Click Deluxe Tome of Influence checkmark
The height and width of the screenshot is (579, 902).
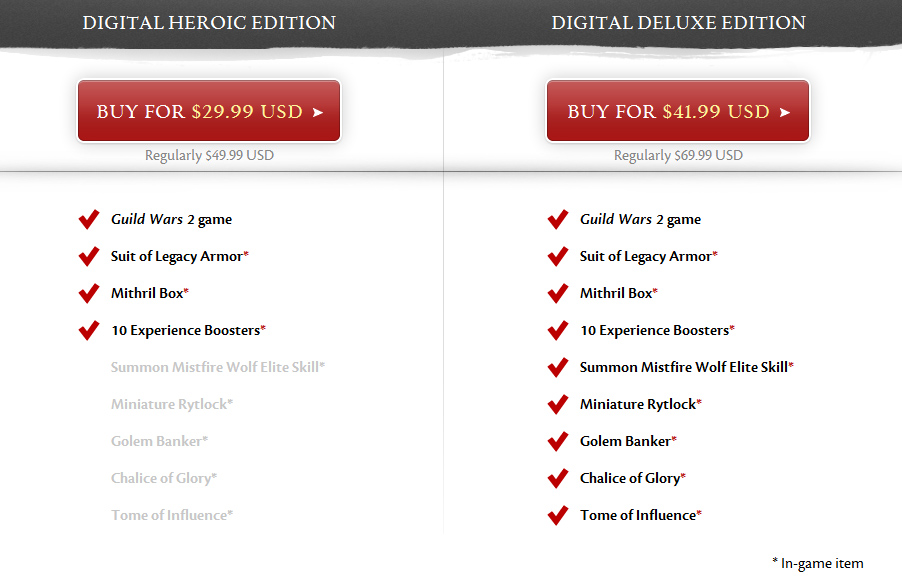[558, 515]
